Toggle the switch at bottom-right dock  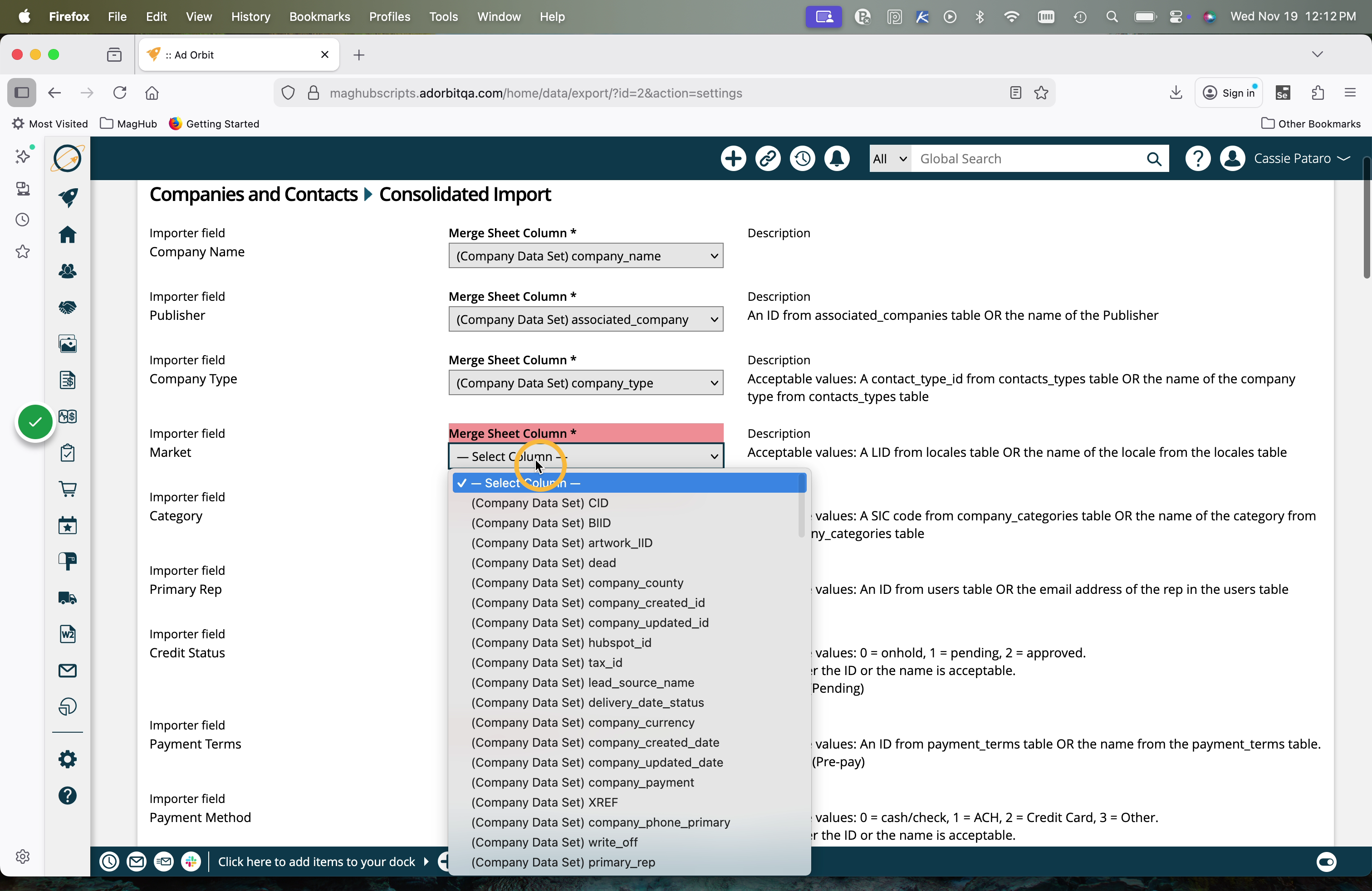[1326, 862]
